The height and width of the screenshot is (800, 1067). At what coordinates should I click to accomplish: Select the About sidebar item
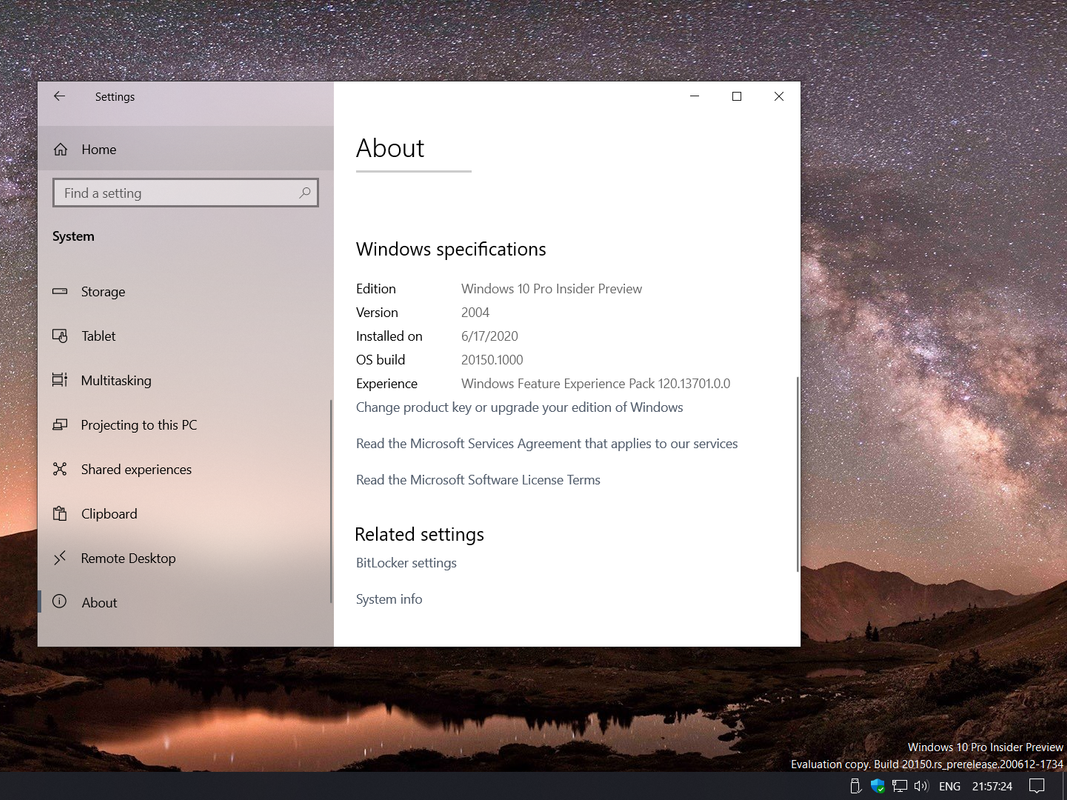(x=184, y=603)
